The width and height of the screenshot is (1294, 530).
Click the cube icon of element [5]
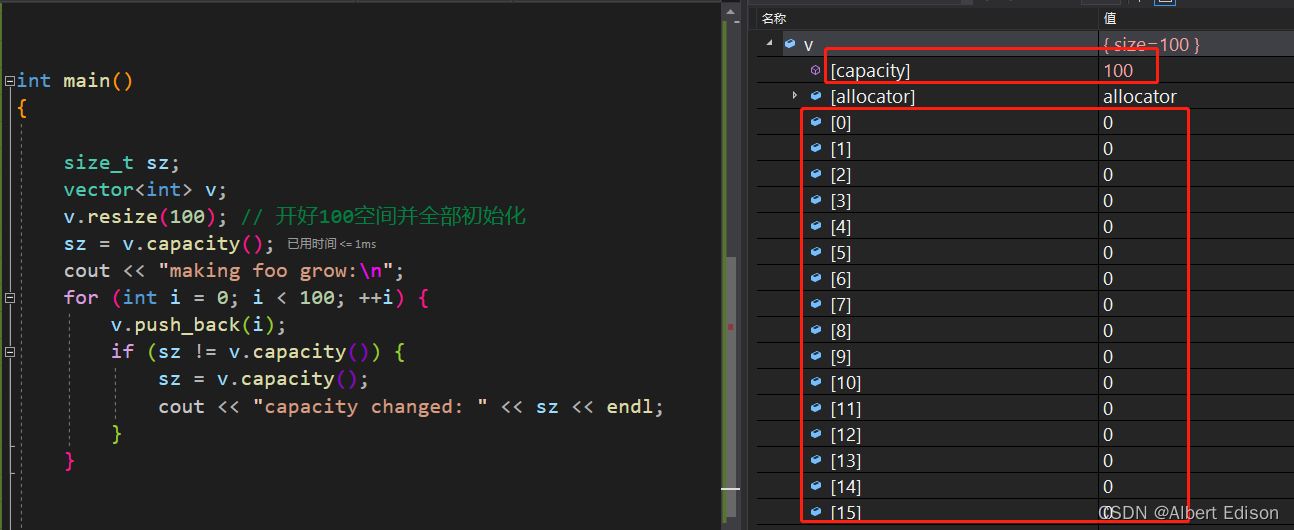815,252
